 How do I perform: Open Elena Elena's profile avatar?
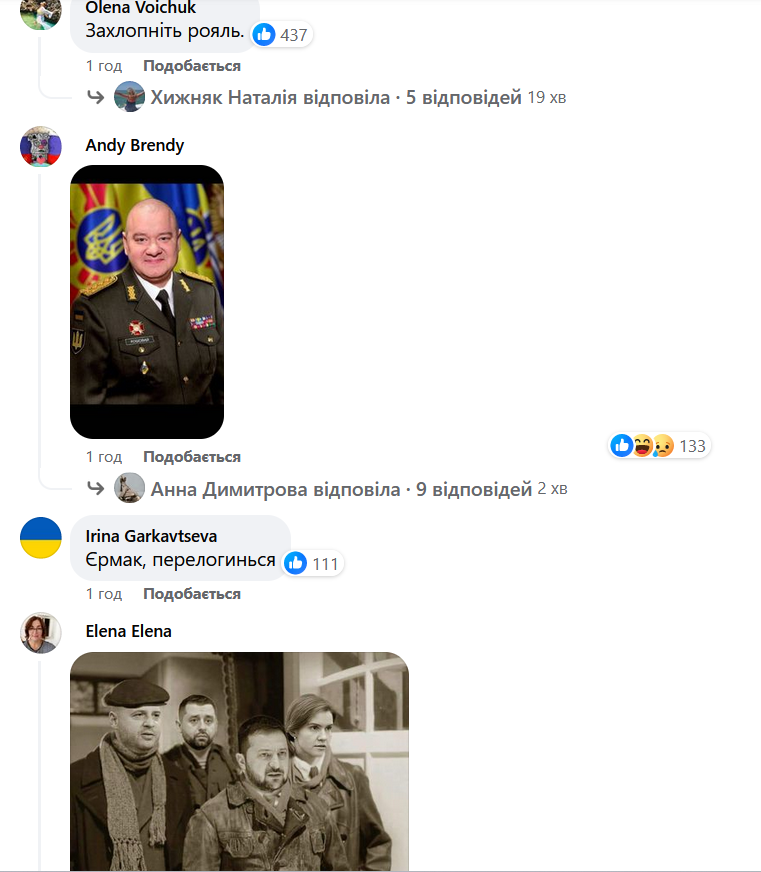pos(41,633)
